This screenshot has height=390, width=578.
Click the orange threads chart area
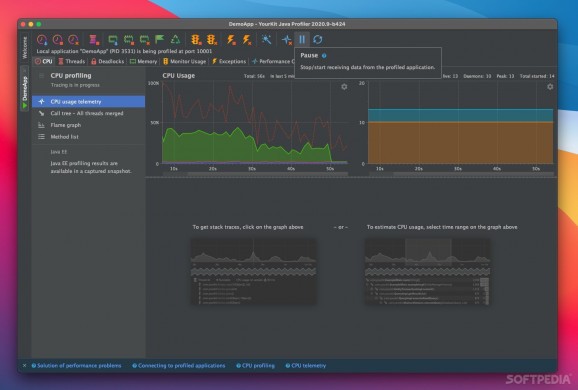click(460, 143)
